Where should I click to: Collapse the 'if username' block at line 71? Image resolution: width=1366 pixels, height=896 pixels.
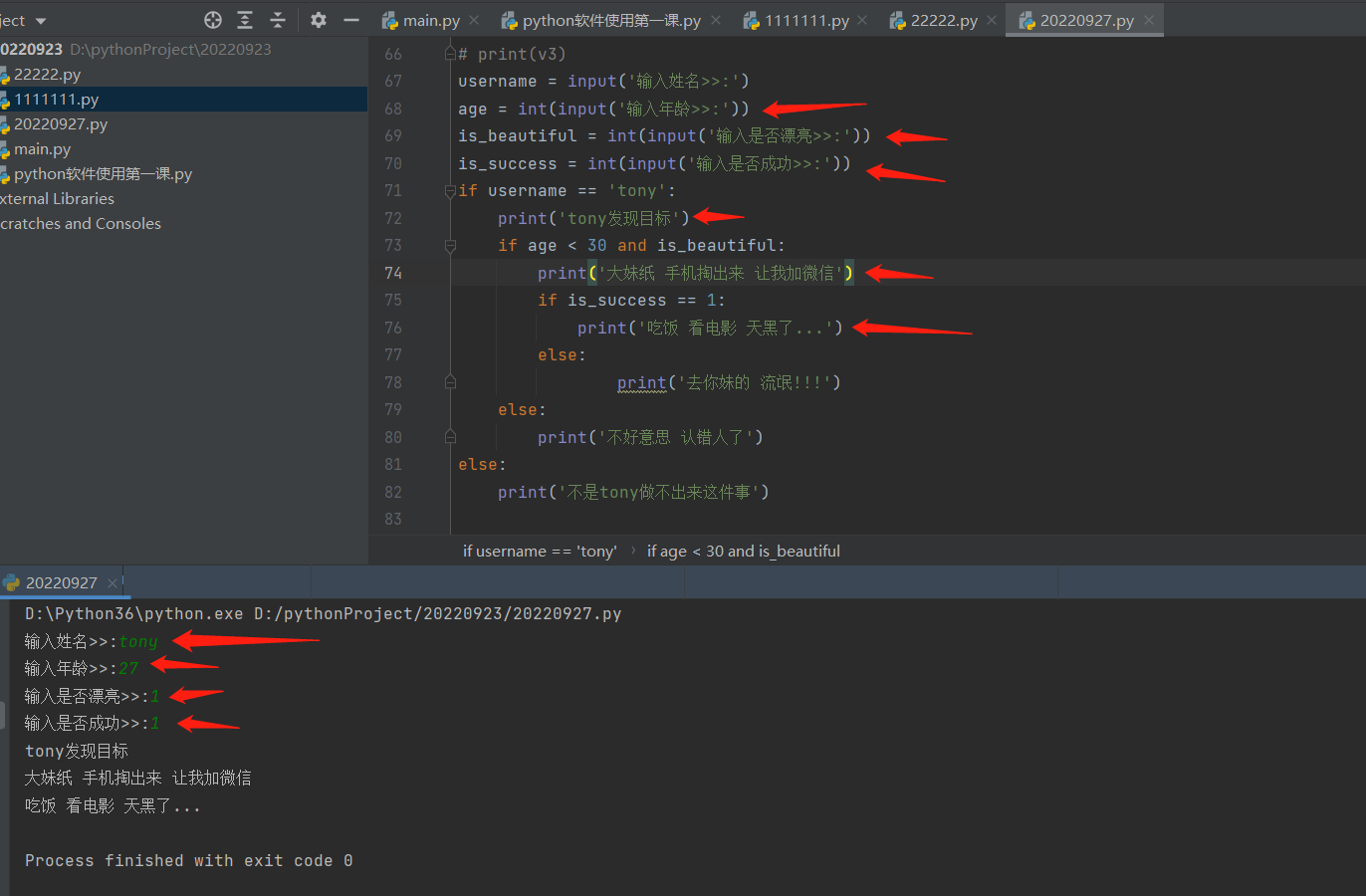click(450, 191)
